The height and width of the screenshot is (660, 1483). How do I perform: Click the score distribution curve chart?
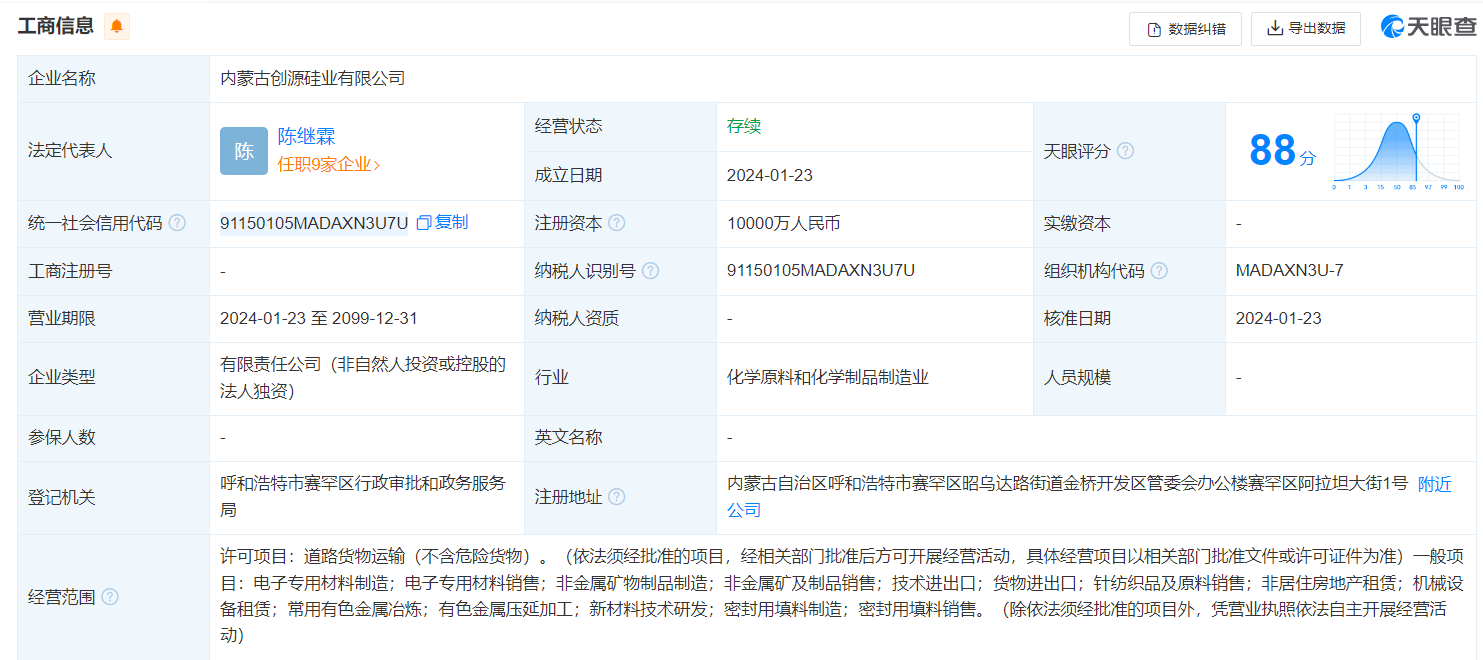point(1398,151)
